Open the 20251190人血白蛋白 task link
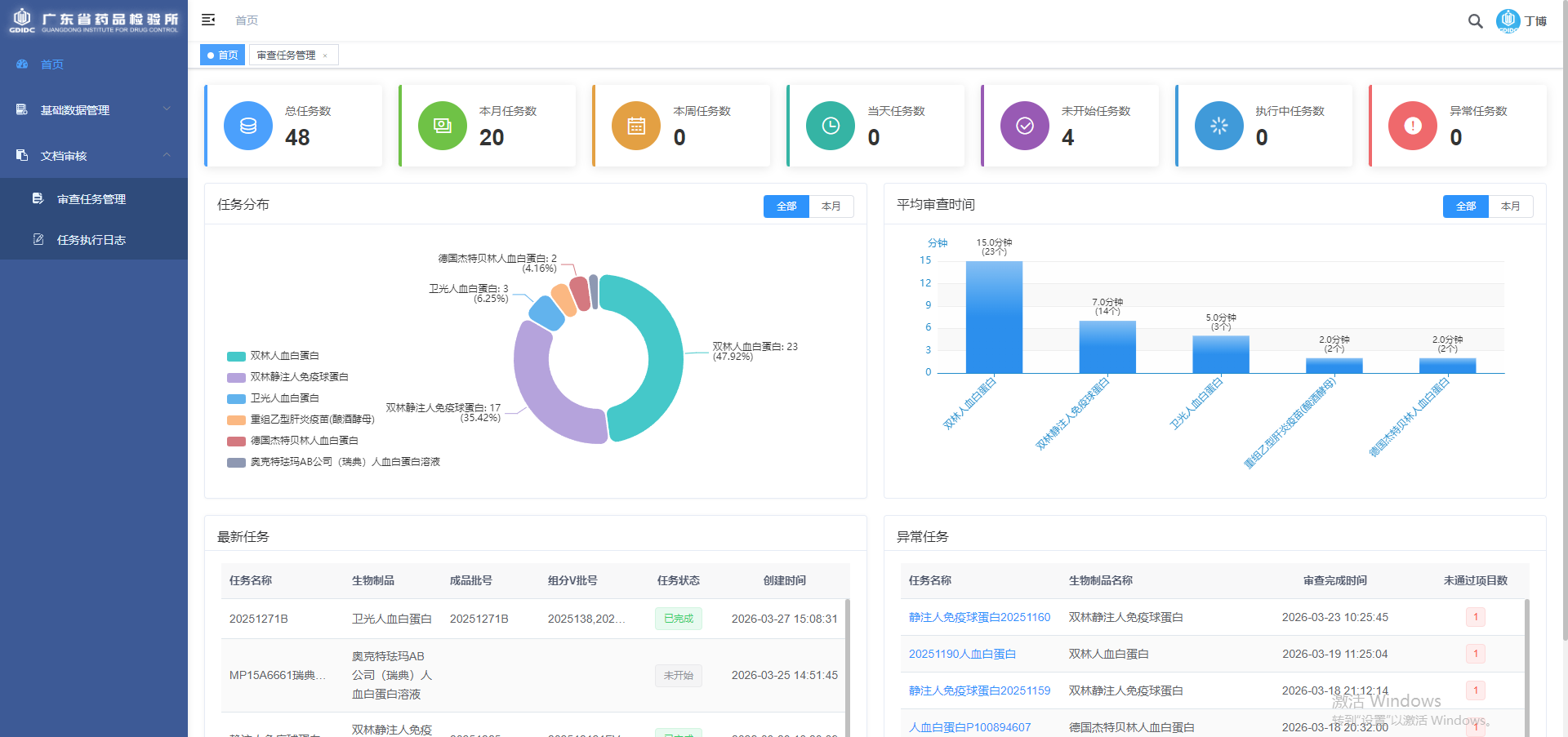Viewport: 1568px width, 737px height. pos(962,654)
